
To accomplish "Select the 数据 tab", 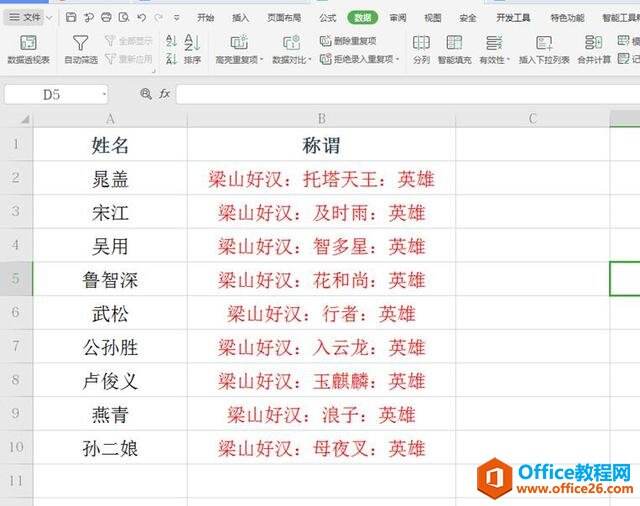I will (362, 18).
